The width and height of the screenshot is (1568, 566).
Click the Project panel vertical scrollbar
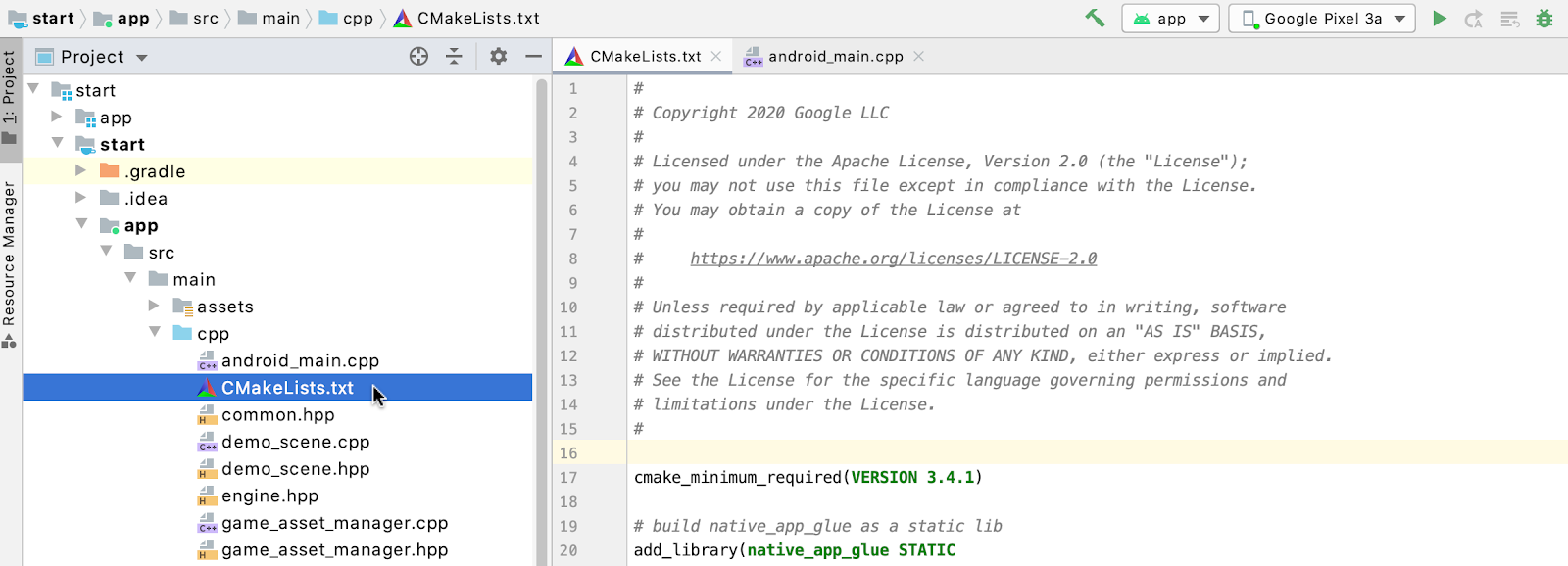coord(541,294)
